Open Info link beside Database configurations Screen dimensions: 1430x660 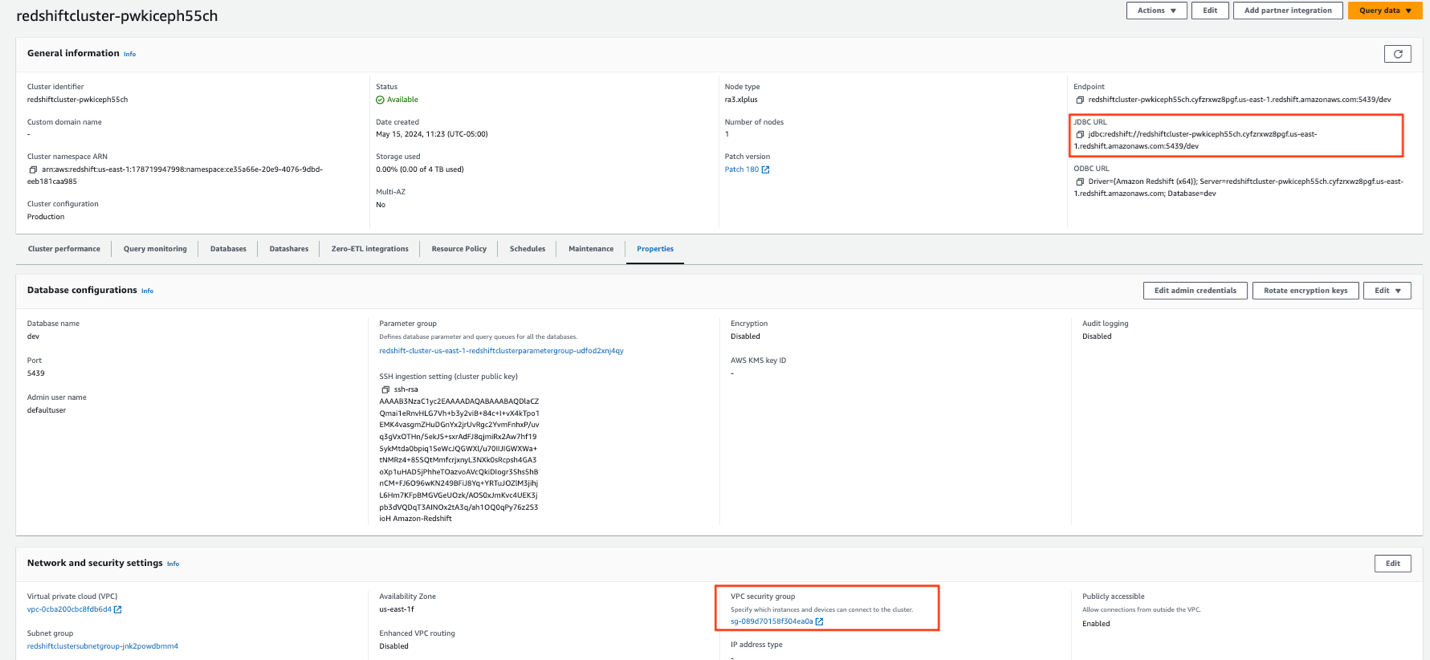[x=147, y=291]
